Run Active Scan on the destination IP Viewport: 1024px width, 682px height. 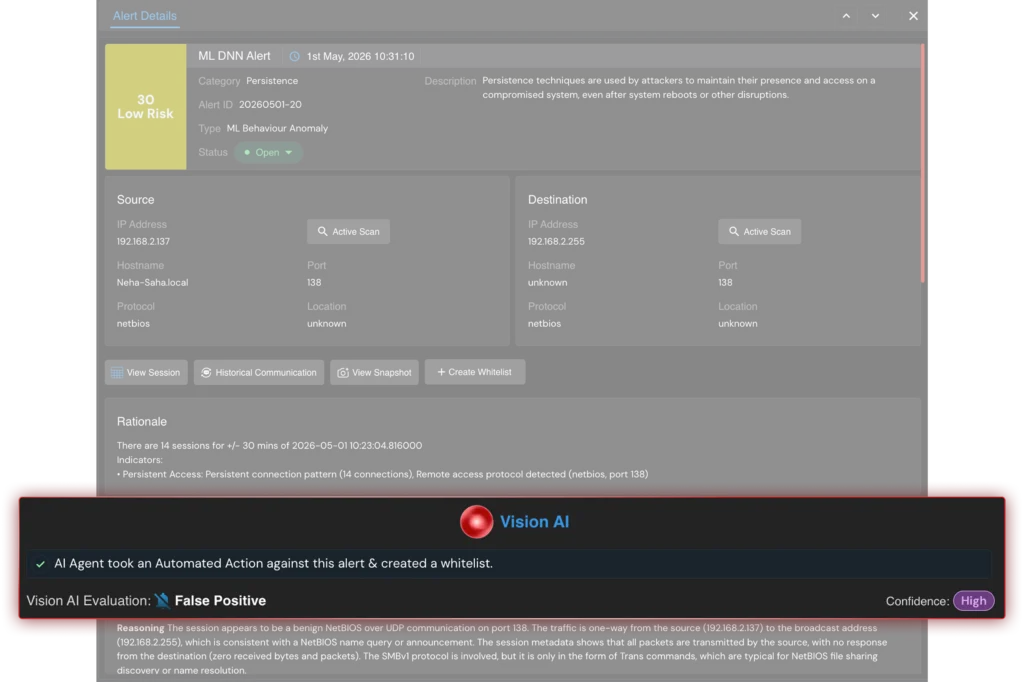pyautogui.click(x=760, y=231)
